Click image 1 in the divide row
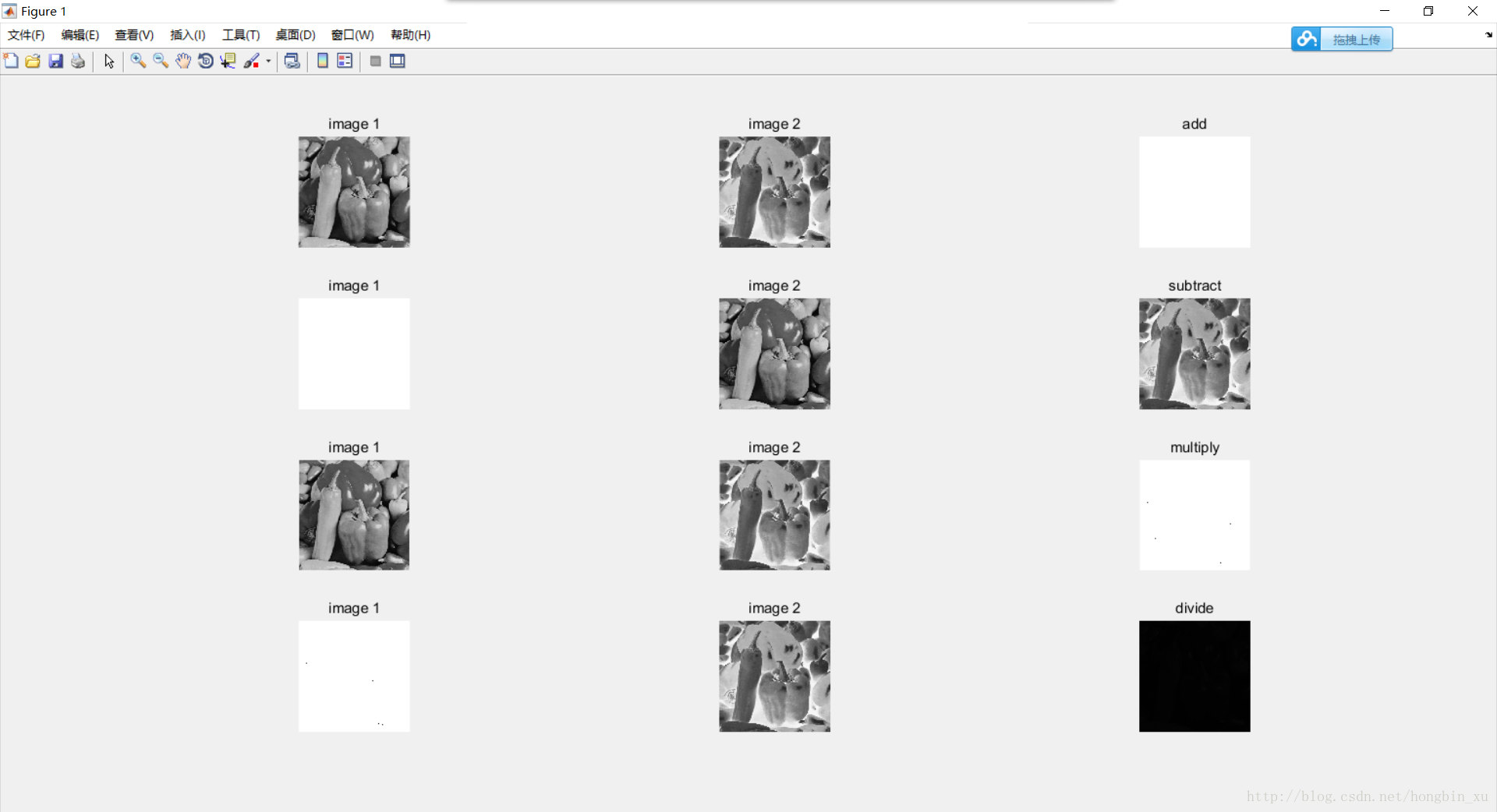 pyautogui.click(x=354, y=676)
